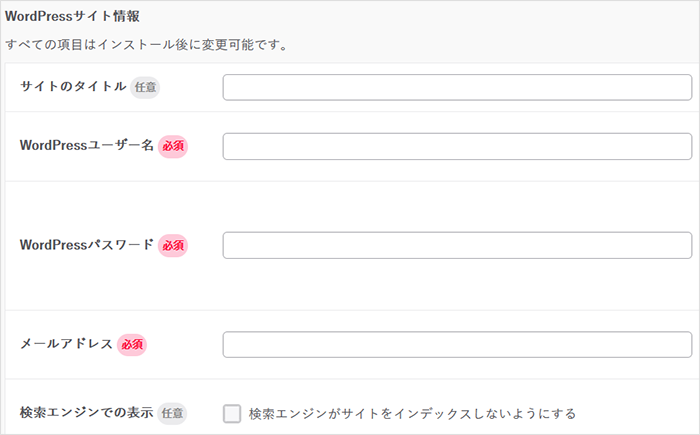Image resolution: width=700 pixels, height=435 pixels.
Task: Click the 必須 badge beside WordPressパスワード
Action: point(173,245)
